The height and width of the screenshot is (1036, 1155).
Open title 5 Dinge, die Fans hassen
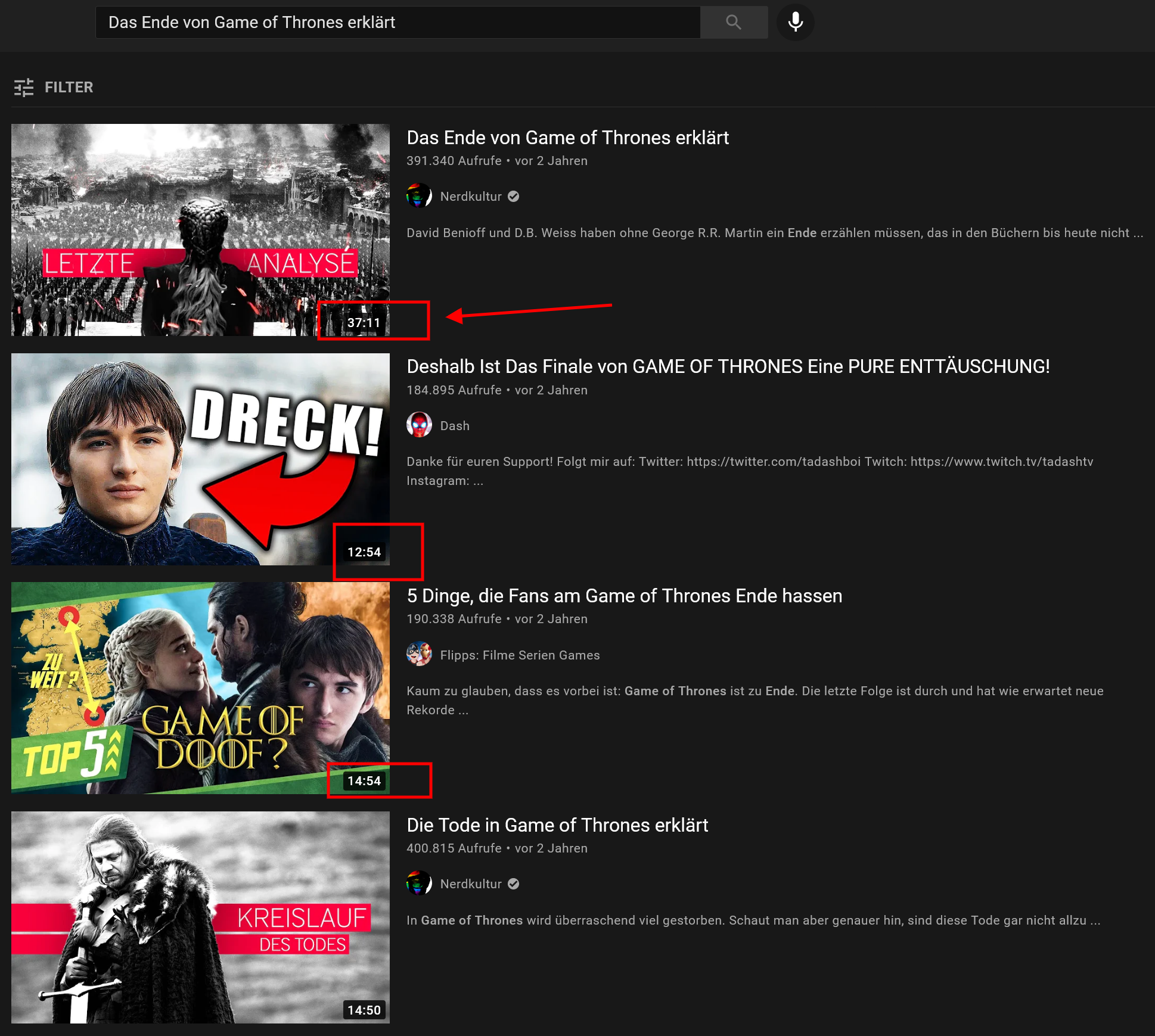click(x=624, y=596)
